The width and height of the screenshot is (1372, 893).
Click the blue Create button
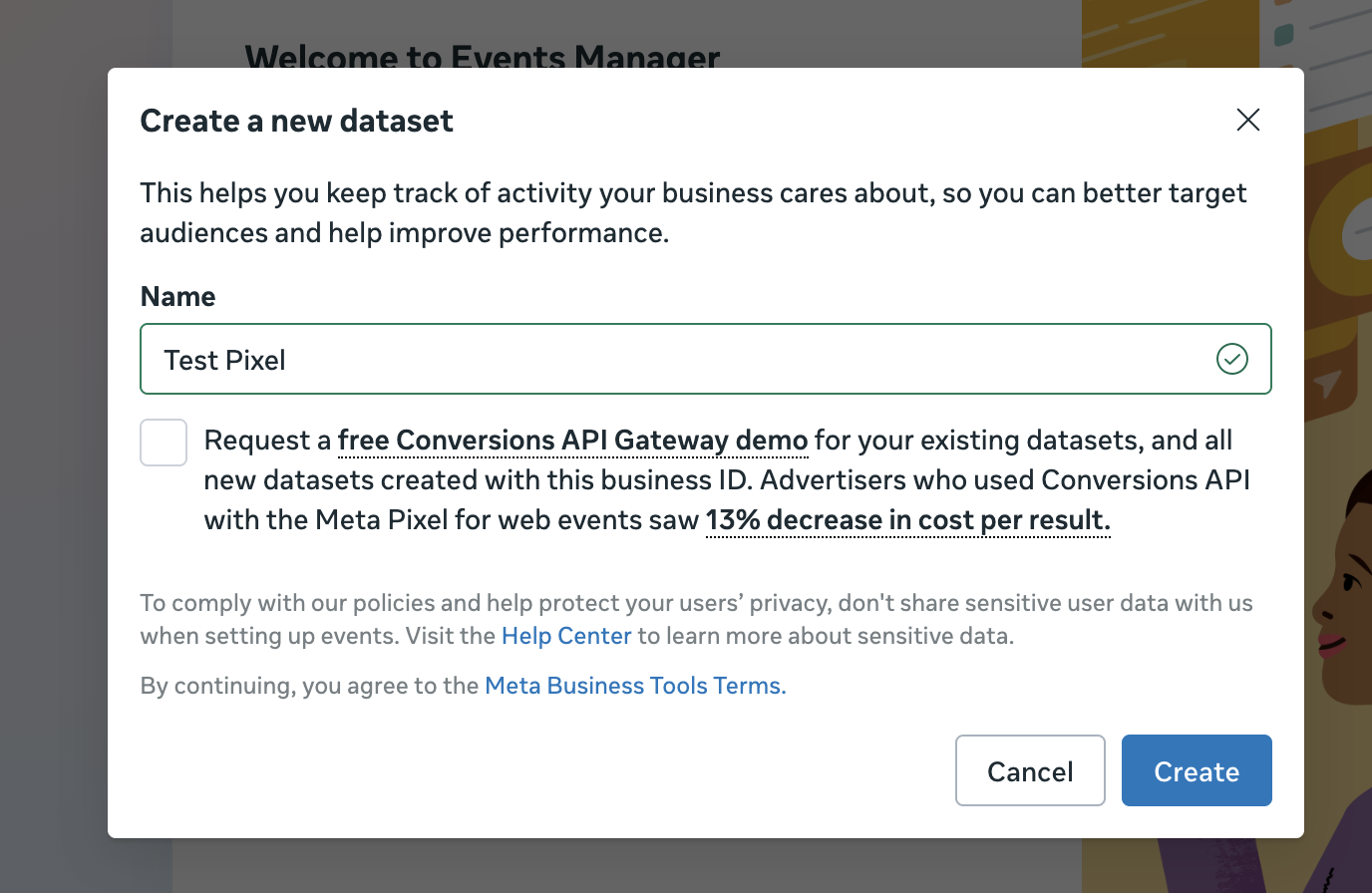(1197, 770)
